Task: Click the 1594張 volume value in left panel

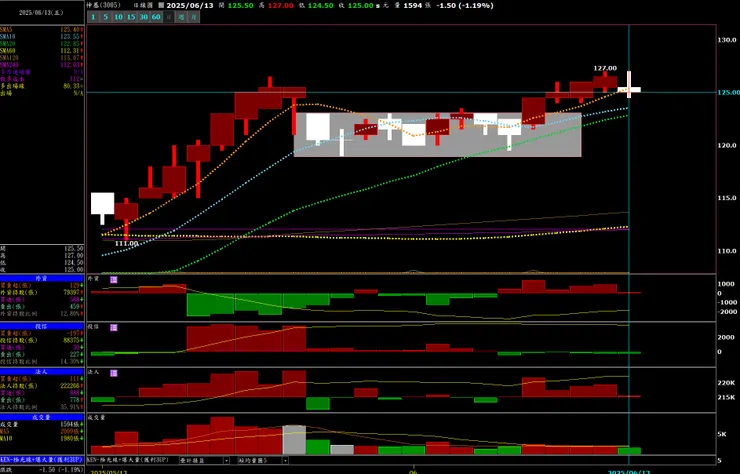Action: 72,424
